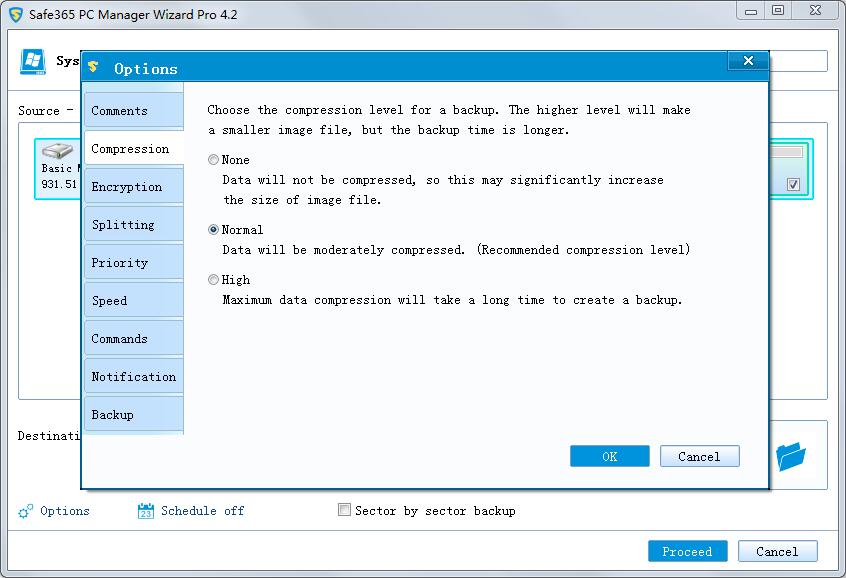Choose the High compression level

[x=213, y=280]
